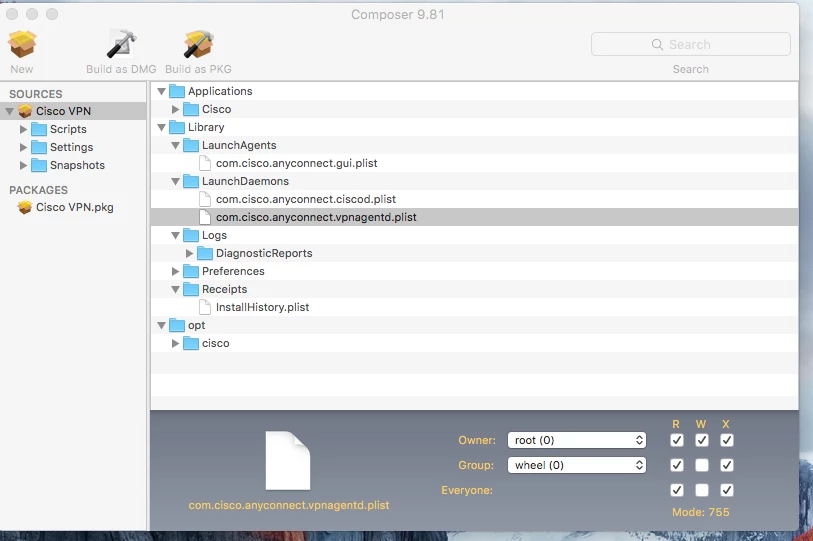Toggle Owner read permission checkbox
This screenshot has height=541, width=813.
677,440
